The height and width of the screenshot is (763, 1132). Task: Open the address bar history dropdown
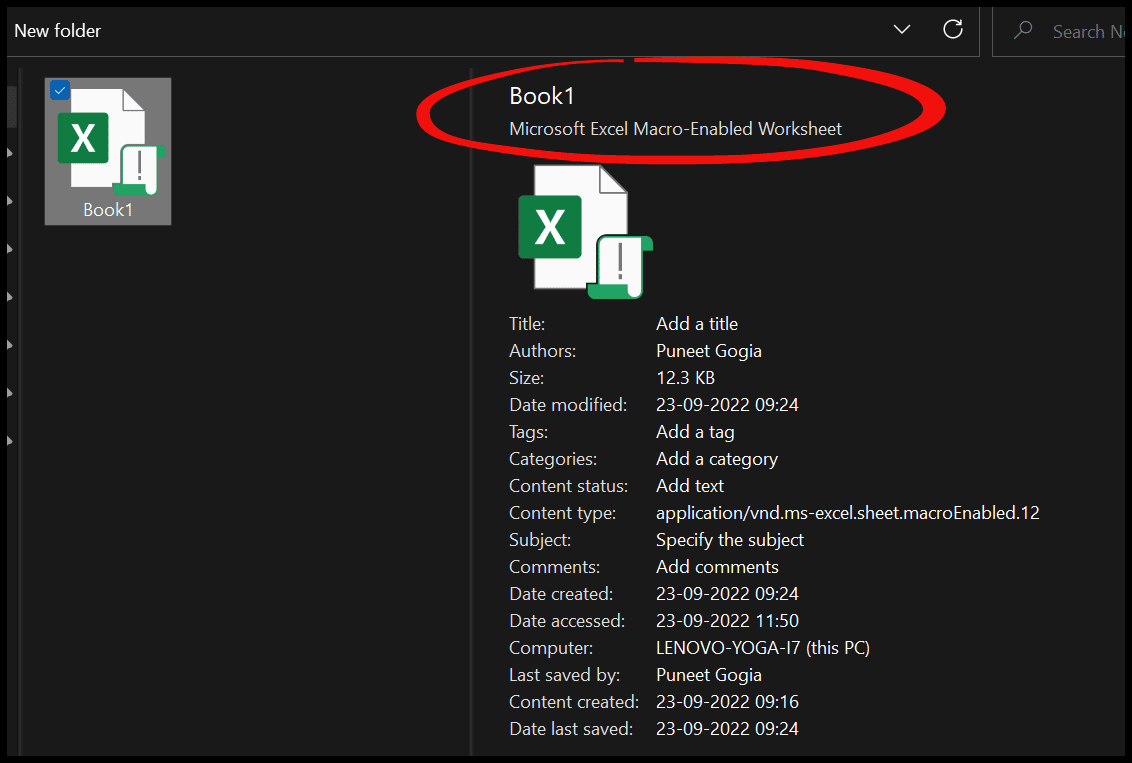901,29
